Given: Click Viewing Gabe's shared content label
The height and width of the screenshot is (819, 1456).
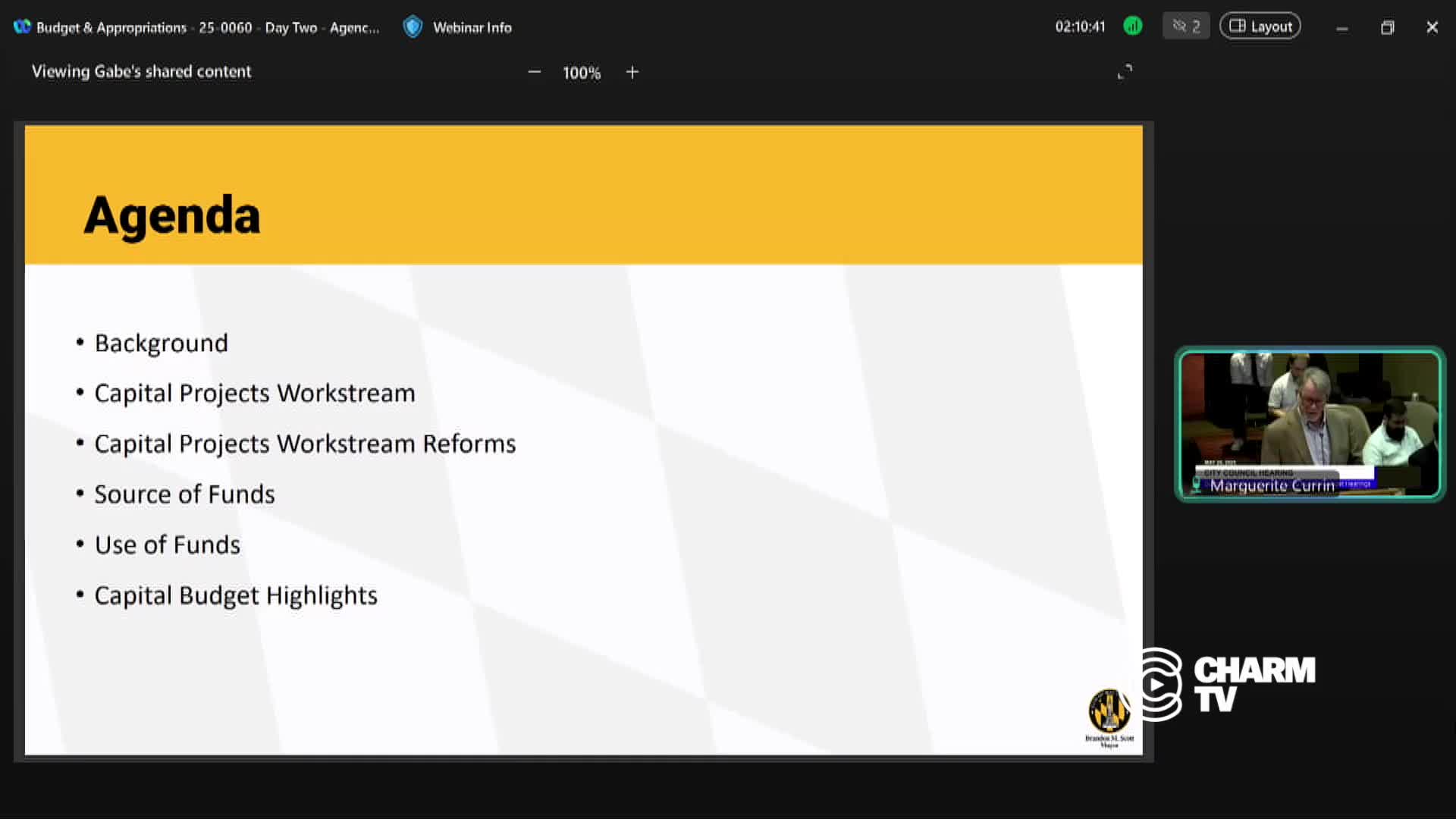Looking at the screenshot, I should click(141, 71).
